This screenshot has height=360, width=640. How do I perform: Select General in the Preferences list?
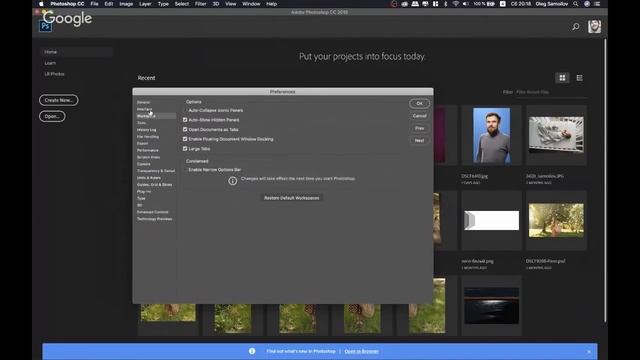[143, 102]
